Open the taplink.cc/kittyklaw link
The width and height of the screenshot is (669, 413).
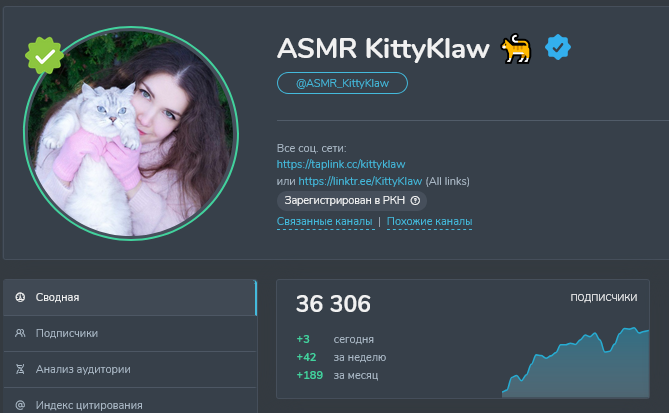(340, 164)
